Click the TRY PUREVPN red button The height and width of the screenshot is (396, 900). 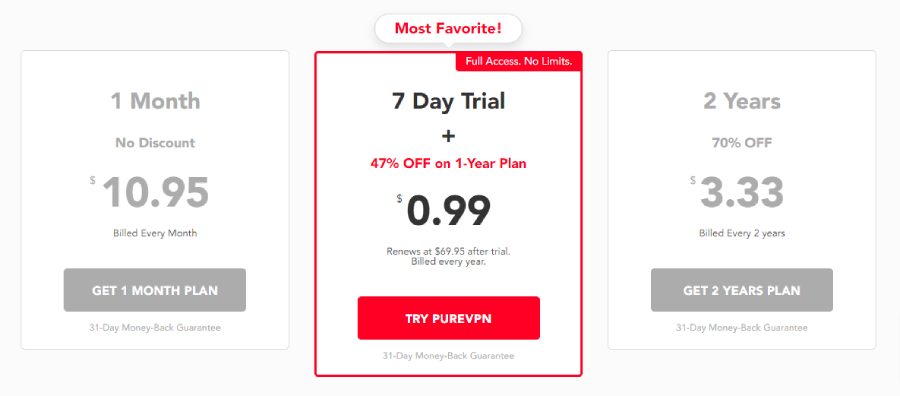(448, 318)
